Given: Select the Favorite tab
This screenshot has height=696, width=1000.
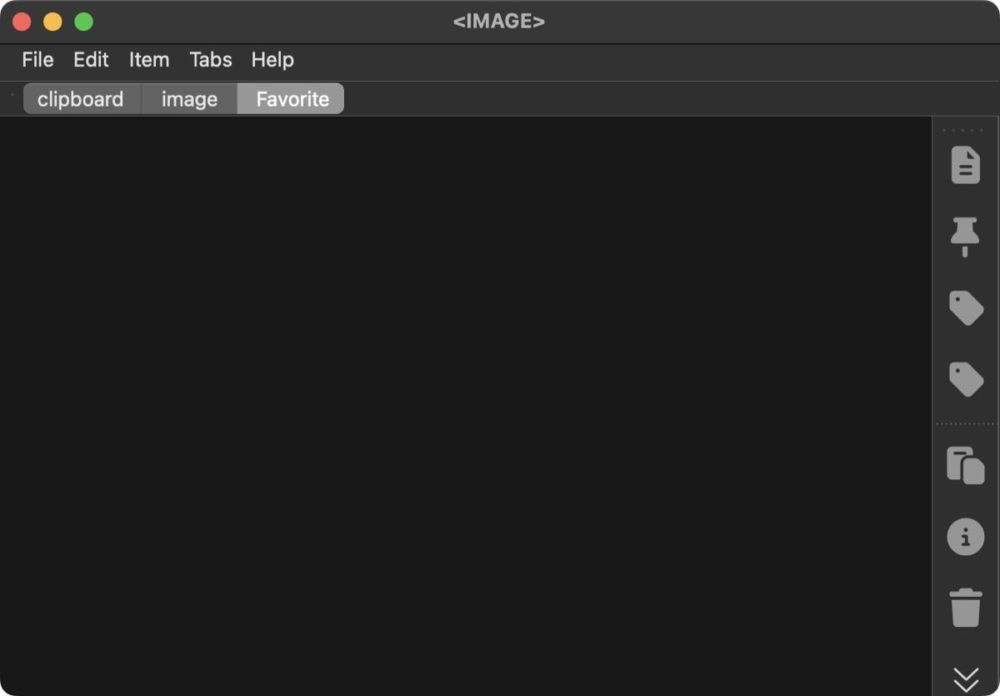Looking at the screenshot, I should pos(291,99).
